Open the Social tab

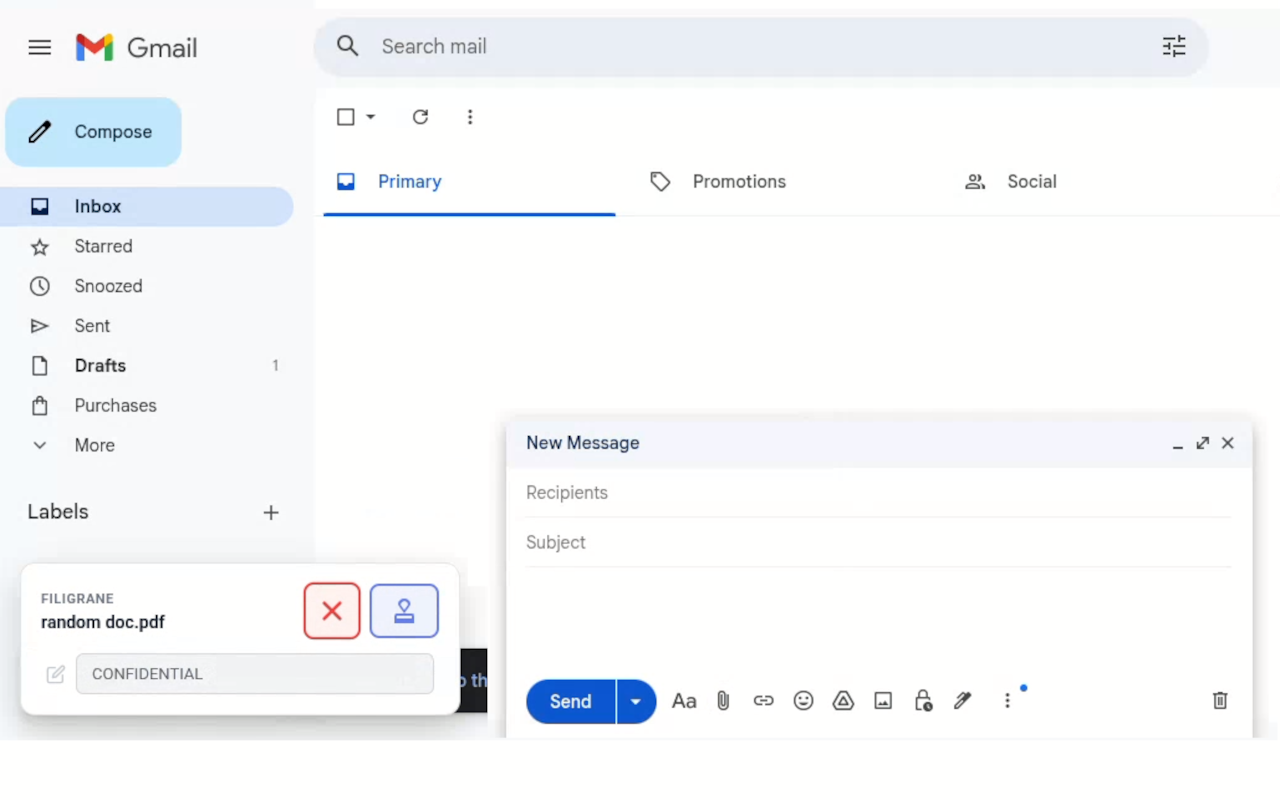click(x=1031, y=181)
